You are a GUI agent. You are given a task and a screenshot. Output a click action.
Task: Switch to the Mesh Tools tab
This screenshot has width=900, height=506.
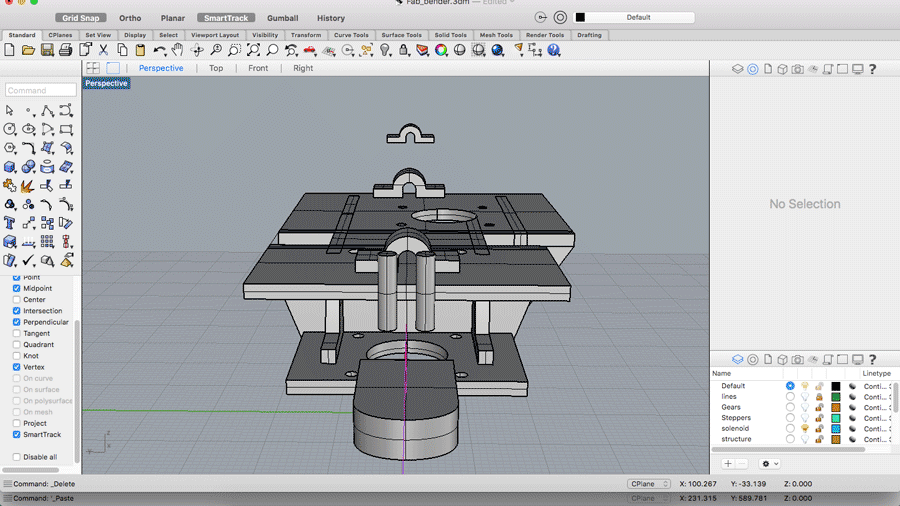[496, 35]
